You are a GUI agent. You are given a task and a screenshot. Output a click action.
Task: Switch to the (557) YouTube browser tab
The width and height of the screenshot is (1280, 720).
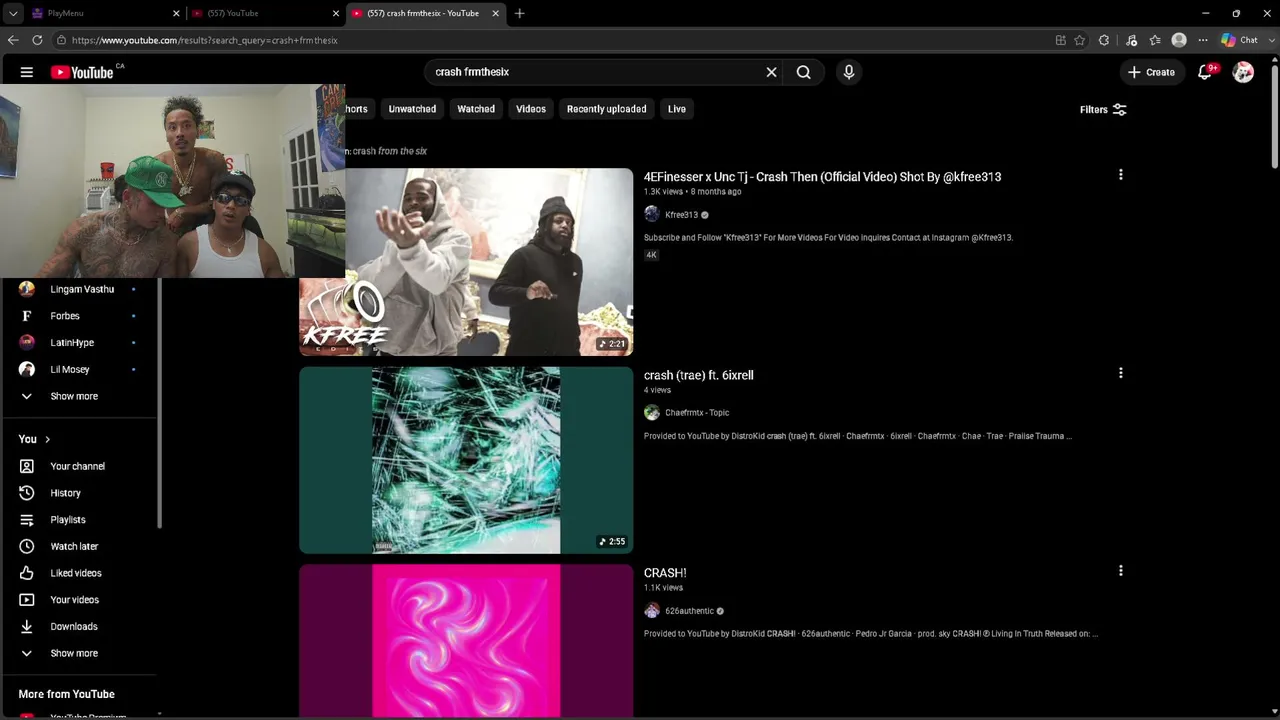(265, 13)
